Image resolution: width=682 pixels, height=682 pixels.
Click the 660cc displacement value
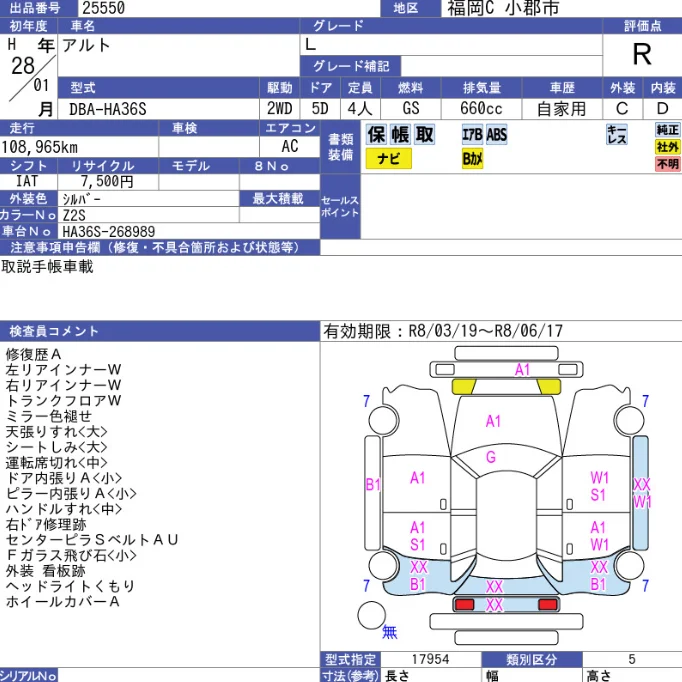pos(481,109)
